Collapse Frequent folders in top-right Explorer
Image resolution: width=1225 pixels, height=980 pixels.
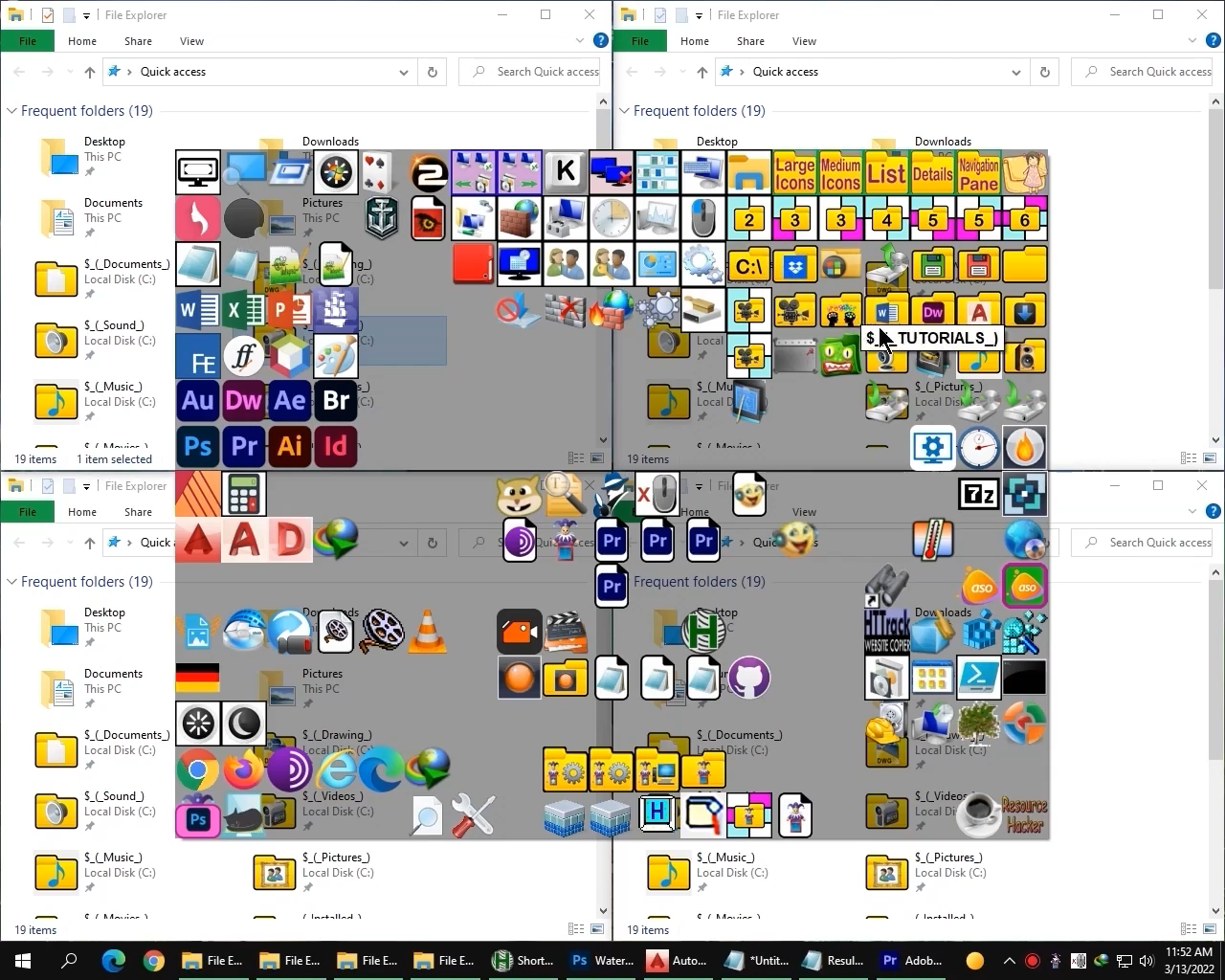coord(624,111)
